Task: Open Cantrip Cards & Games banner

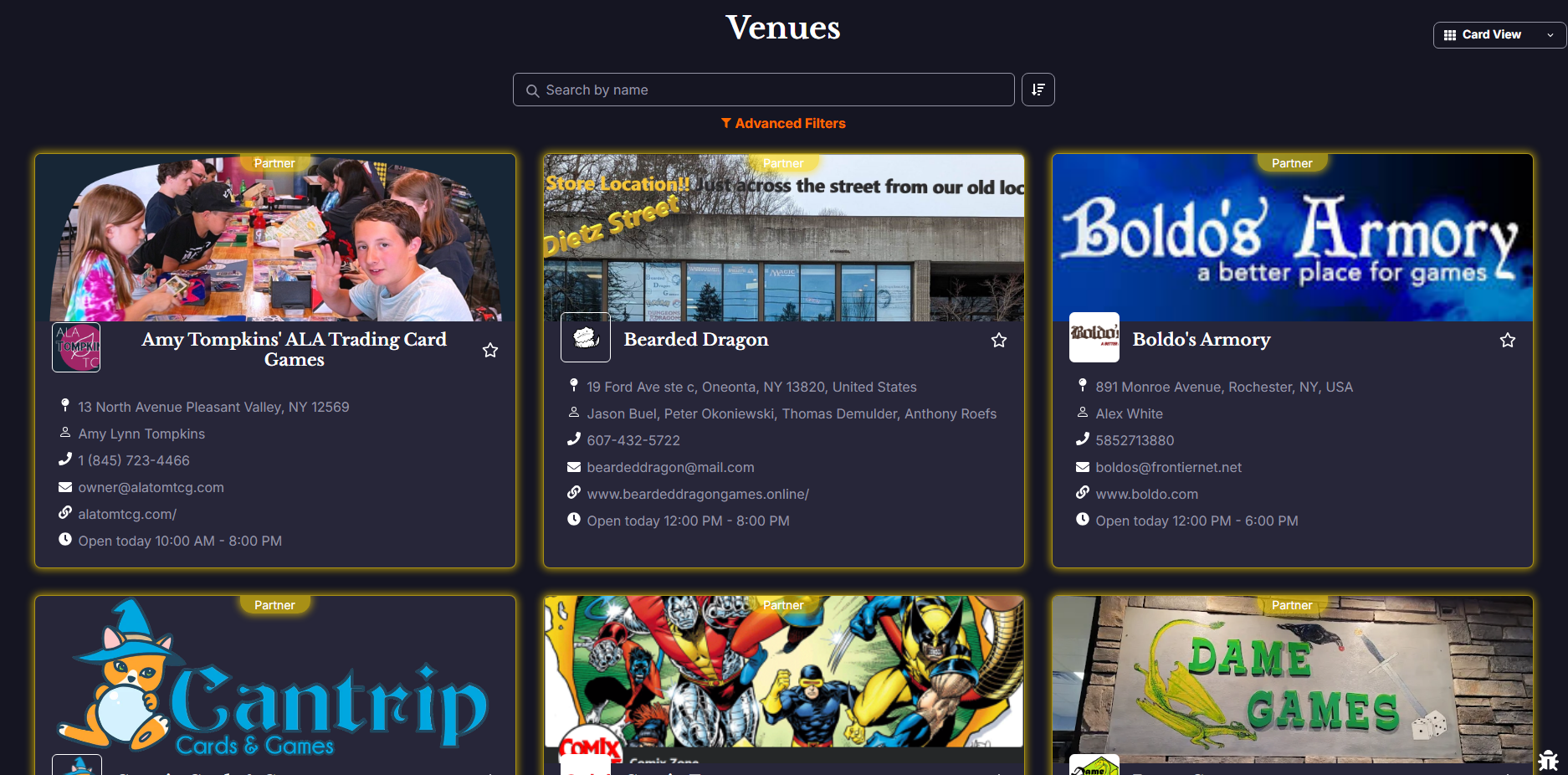Action: pyautogui.click(x=275, y=680)
